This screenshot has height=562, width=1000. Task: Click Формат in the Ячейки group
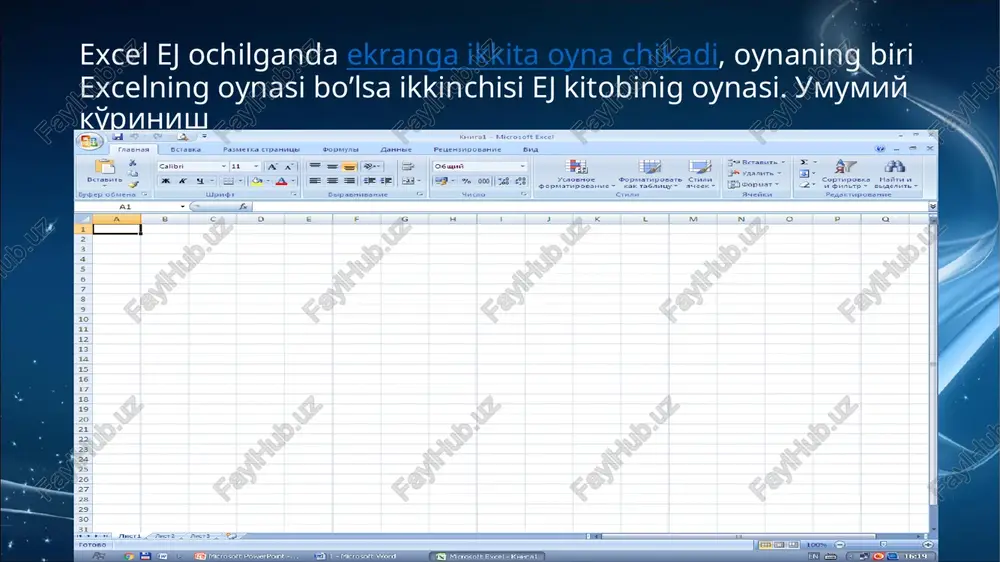[x=753, y=184]
